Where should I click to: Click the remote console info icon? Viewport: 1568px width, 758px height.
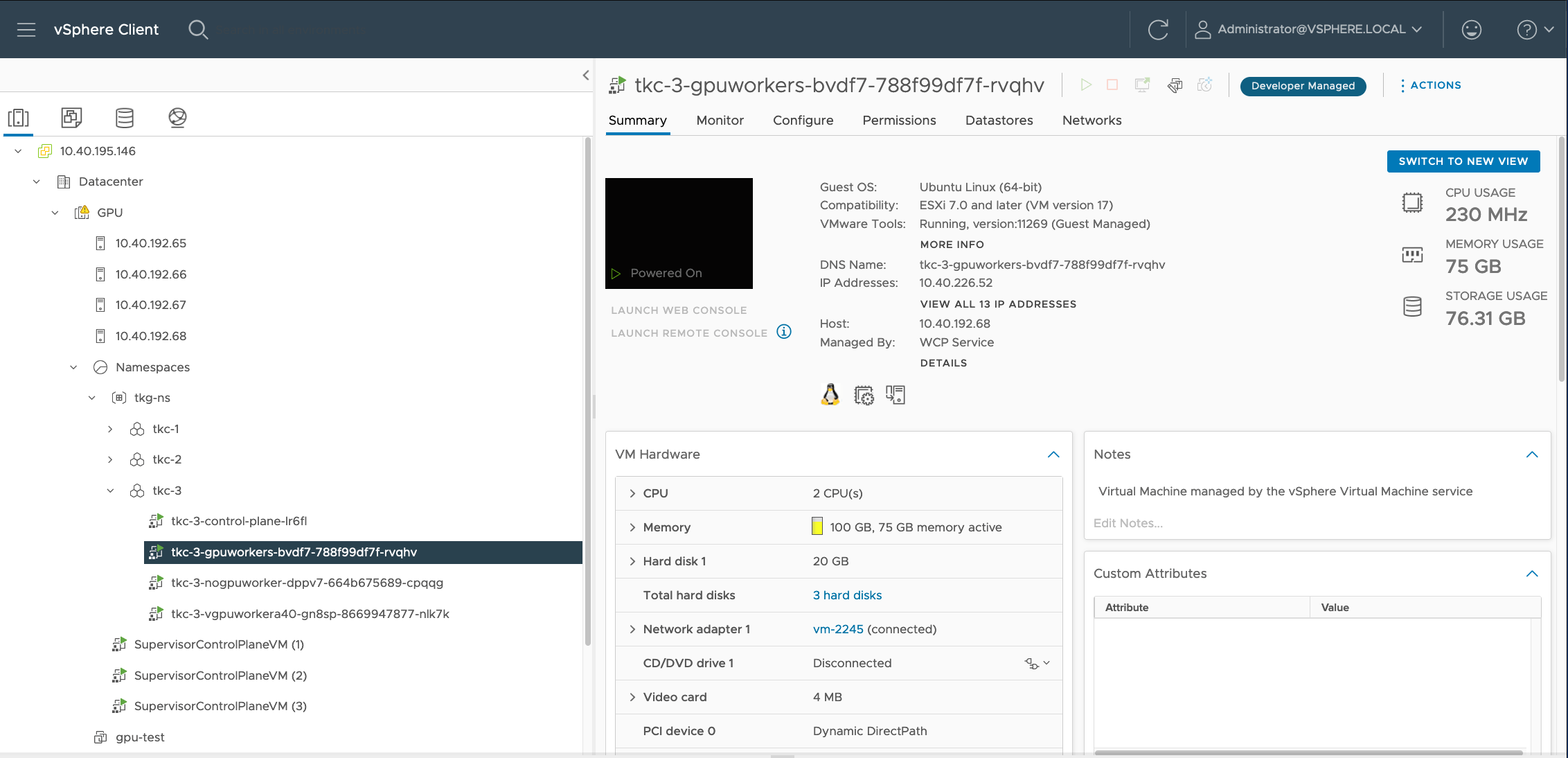coord(784,332)
